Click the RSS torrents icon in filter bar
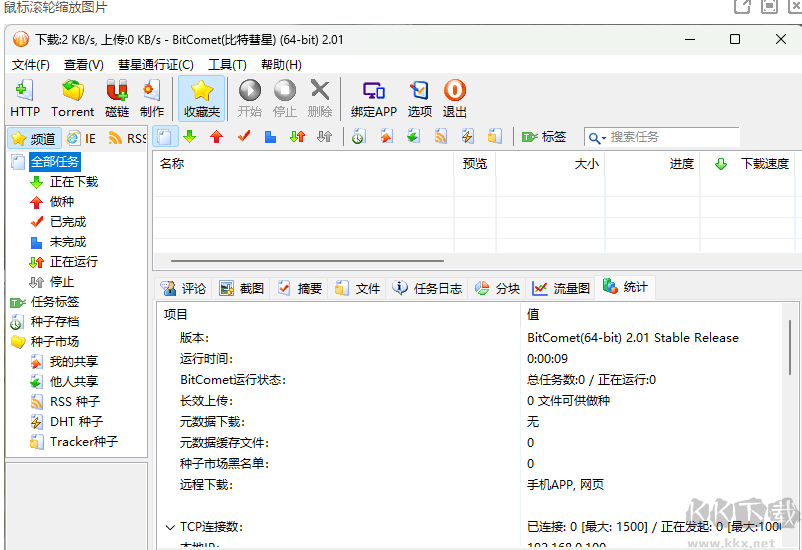This screenshot has height=550, width=802. [x=440, y=137]
